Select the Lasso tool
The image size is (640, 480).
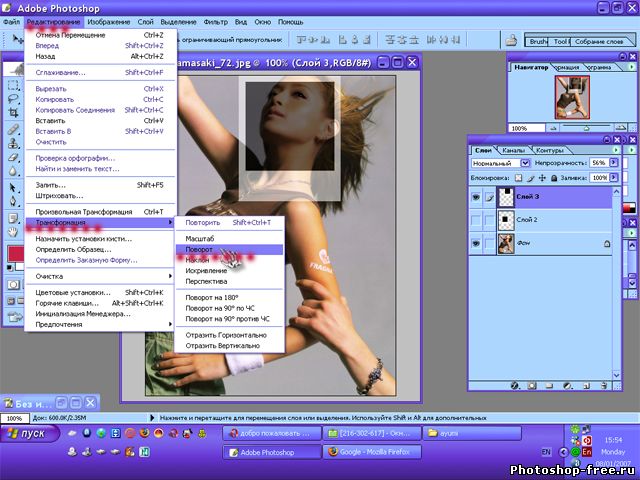point(13,100)
